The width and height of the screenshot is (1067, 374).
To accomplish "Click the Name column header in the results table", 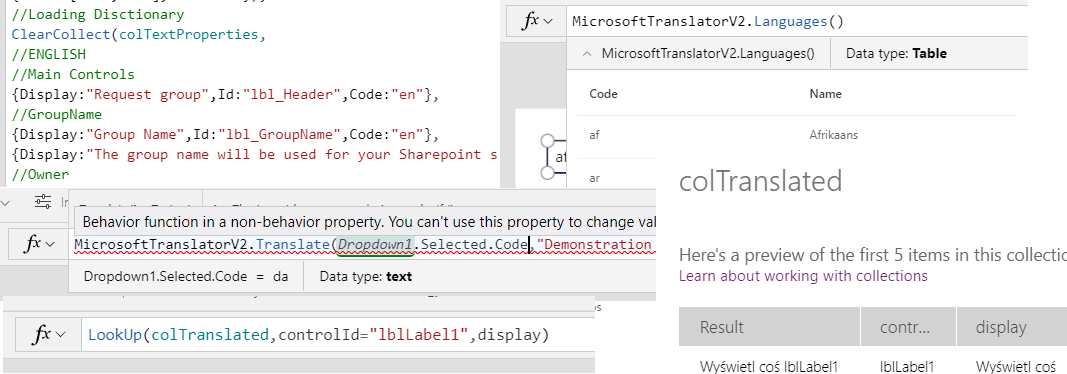I will pyautogui.click(x=825, y=94).
